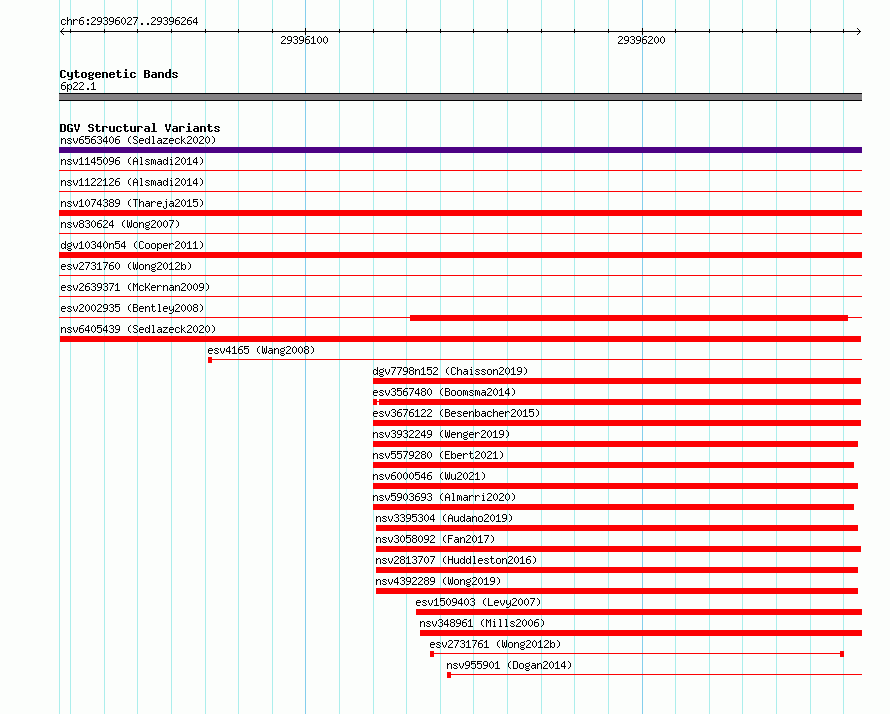Click the right end marker of esv2731761
The height and width of the screenshot is (714, 890).
coord(842,654)
